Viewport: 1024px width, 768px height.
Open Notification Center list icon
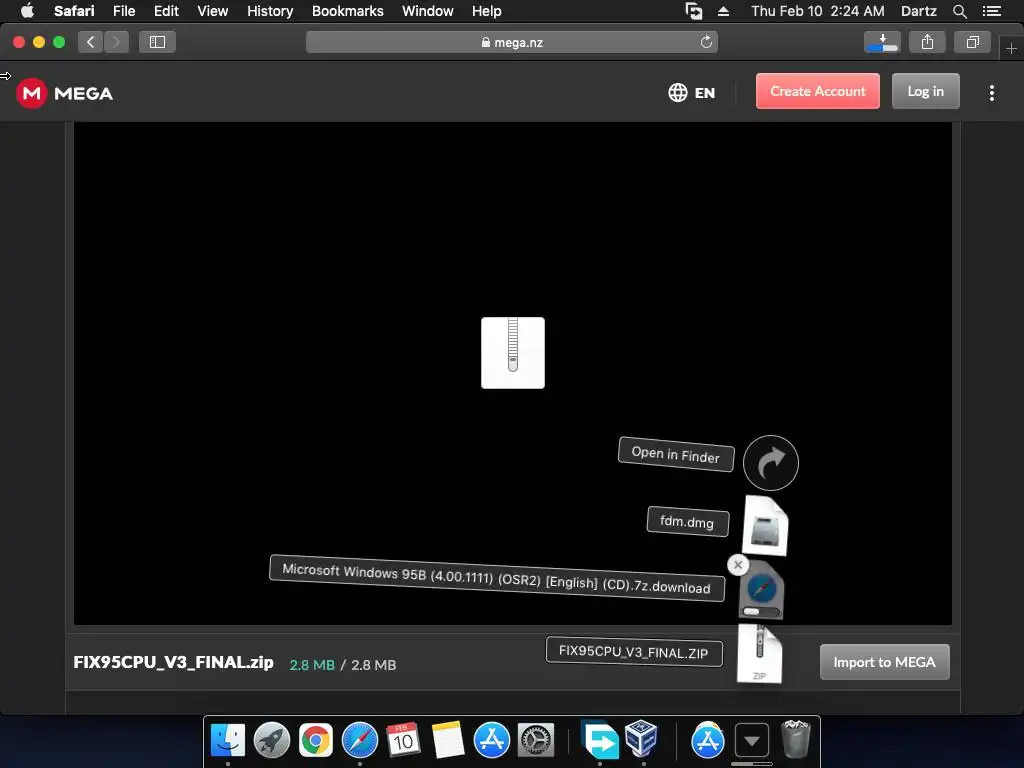[991, 11]
